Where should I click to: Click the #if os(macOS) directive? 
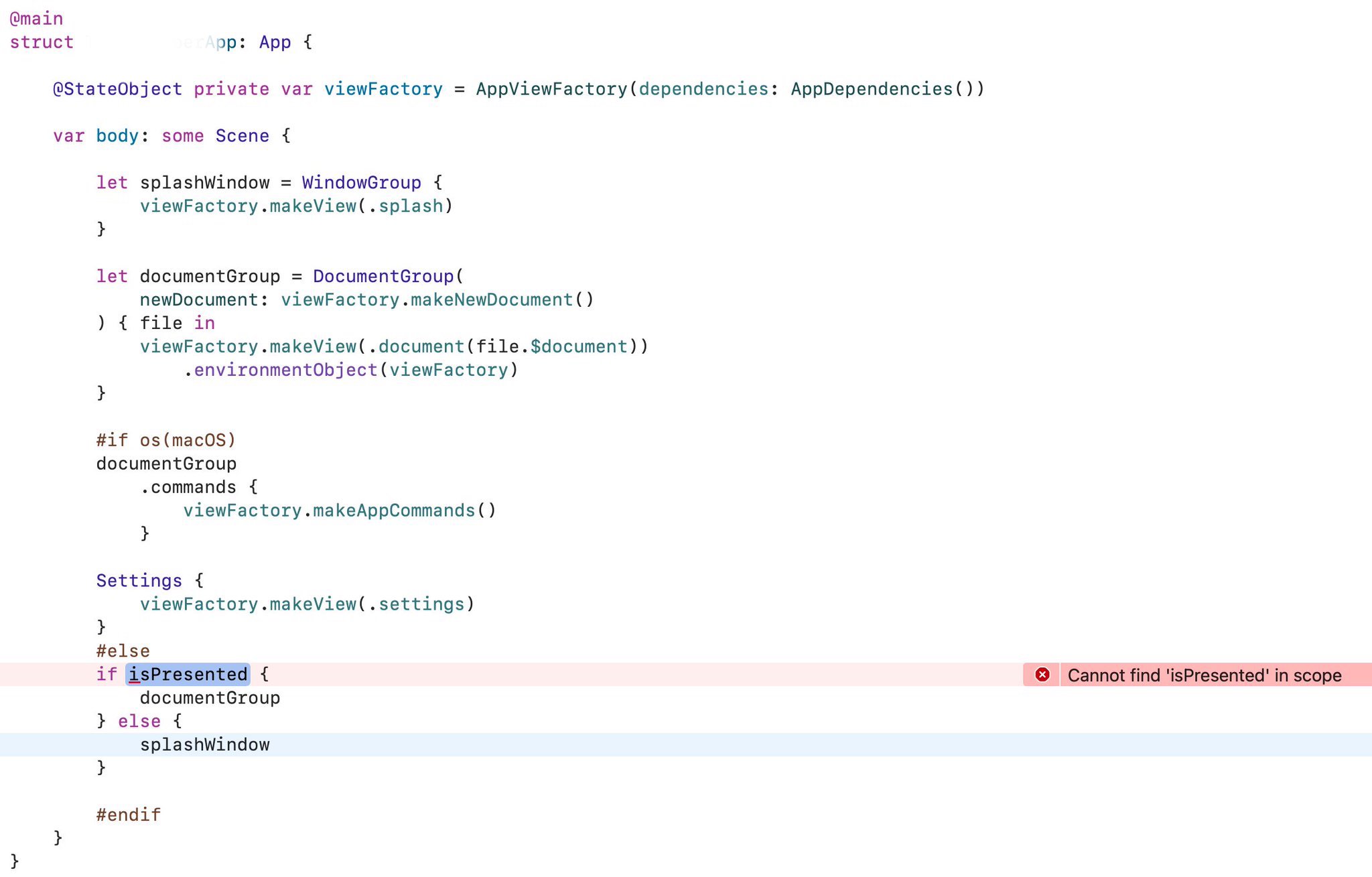[x=165, y=440]
